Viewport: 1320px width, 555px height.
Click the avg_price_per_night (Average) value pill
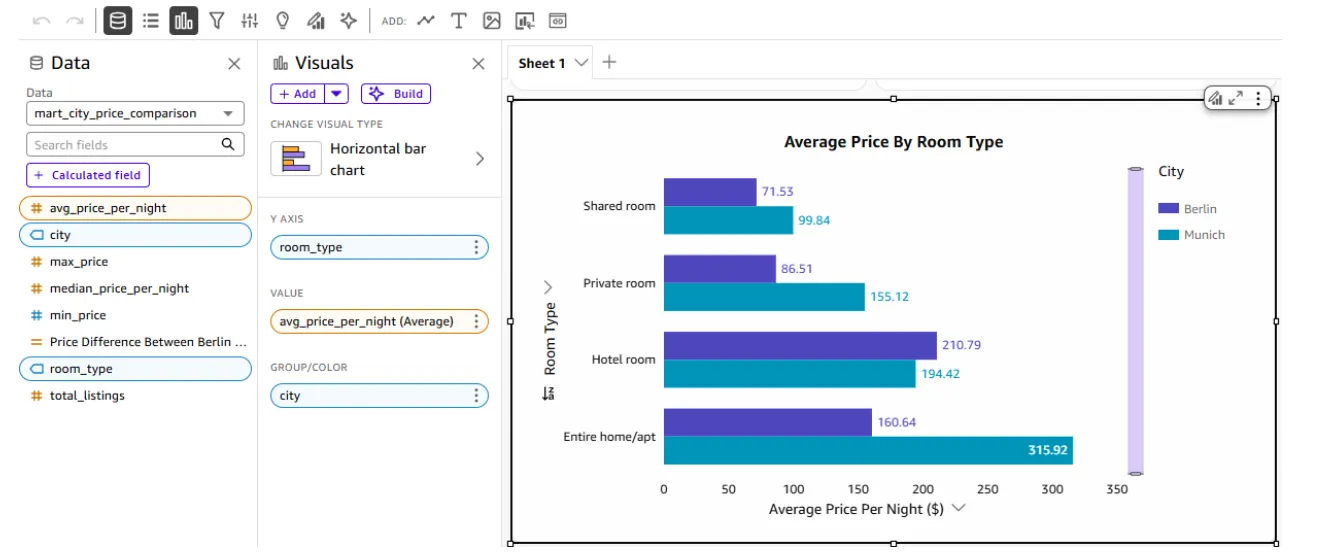(x=380, y=321)
